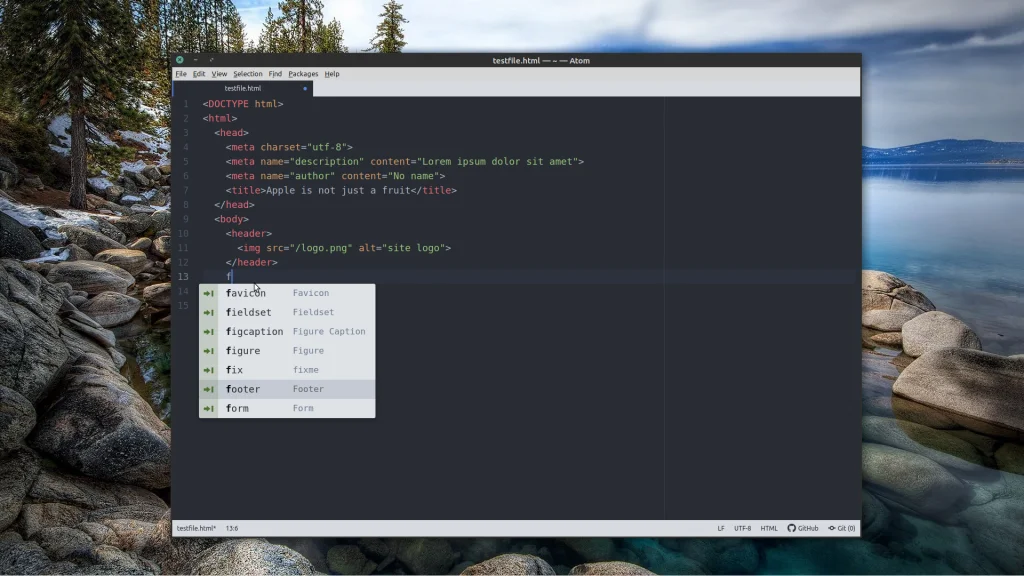1024x576 pixels.
Task: Open the File menu
Action: coord(181,74)
